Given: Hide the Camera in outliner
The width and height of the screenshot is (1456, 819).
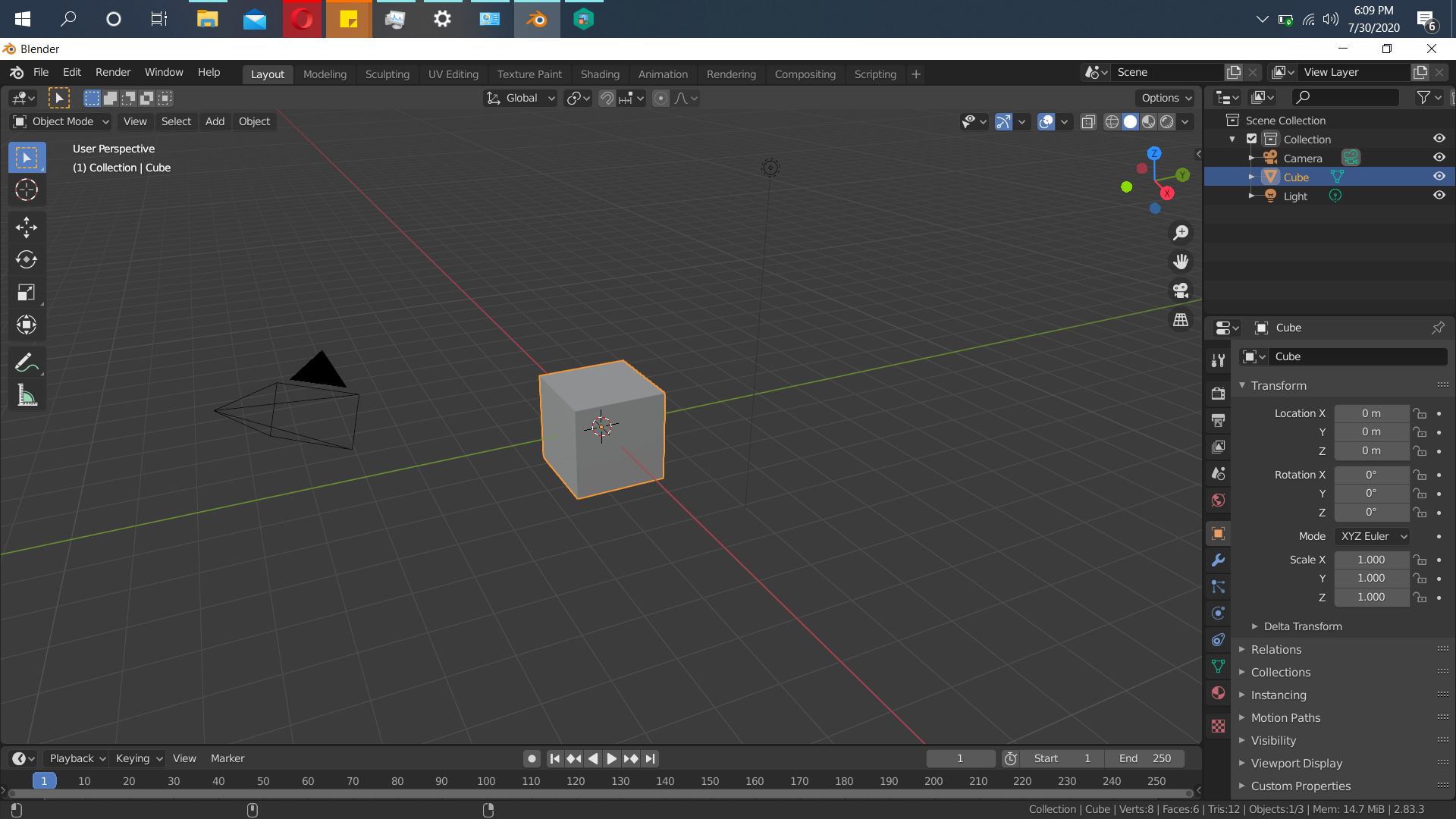Looking at the screenshot, I should [1439, 157].
